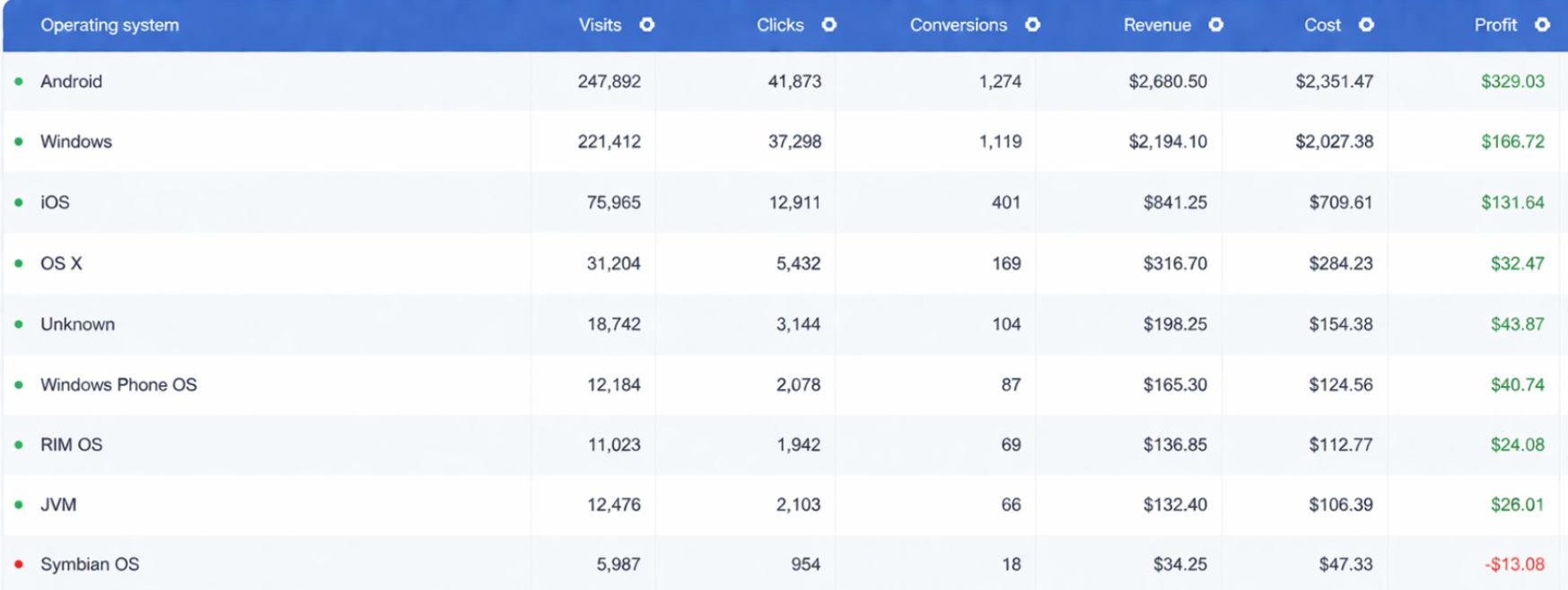1568x590 pixels.
Task: Click Windows revenue $2,194.10
Action: click(1168, 142)
